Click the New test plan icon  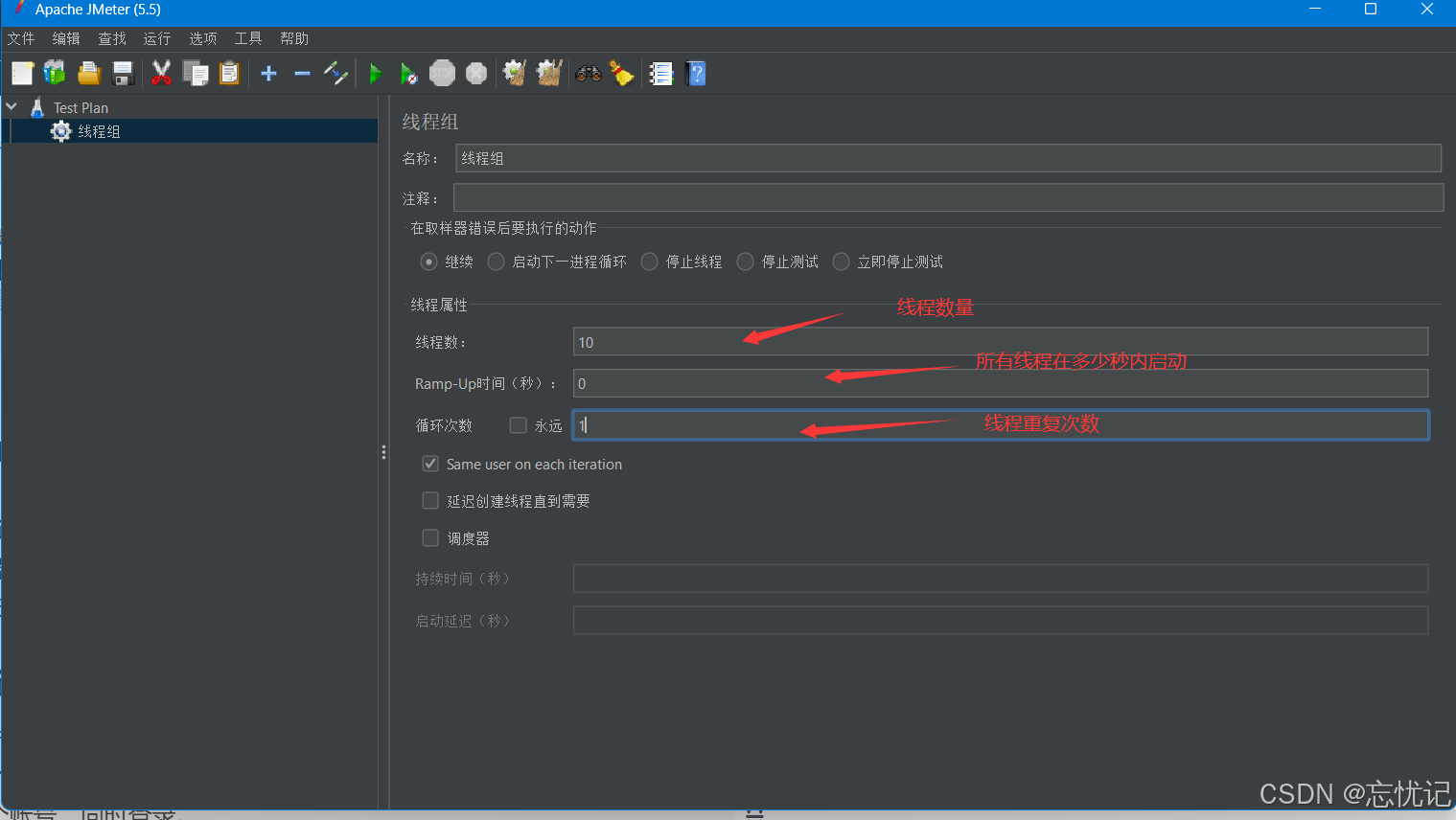pyautogui.click(x=22, y=73)
